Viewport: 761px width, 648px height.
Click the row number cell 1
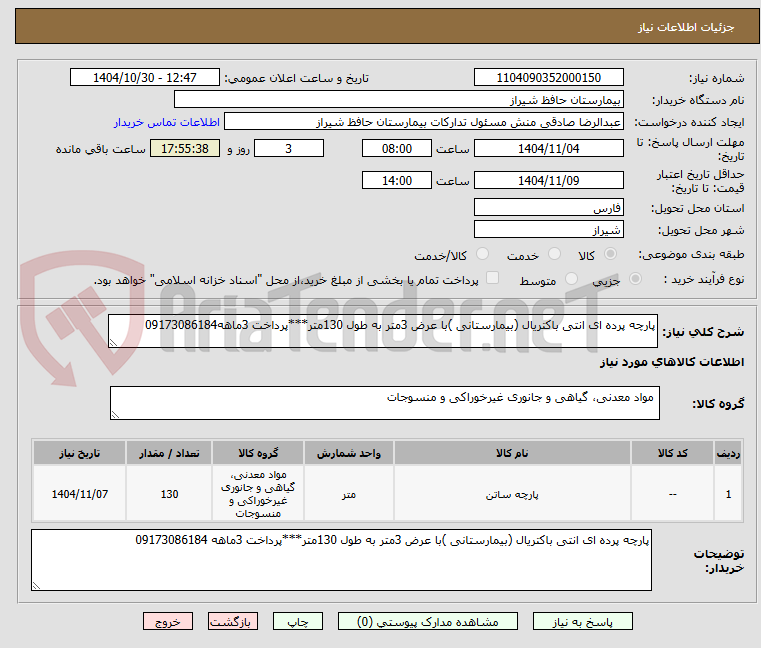point(728,494)
